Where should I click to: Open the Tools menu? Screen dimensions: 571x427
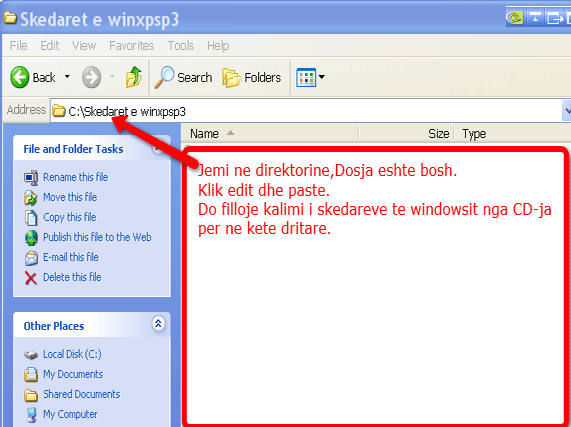point(181,46)
